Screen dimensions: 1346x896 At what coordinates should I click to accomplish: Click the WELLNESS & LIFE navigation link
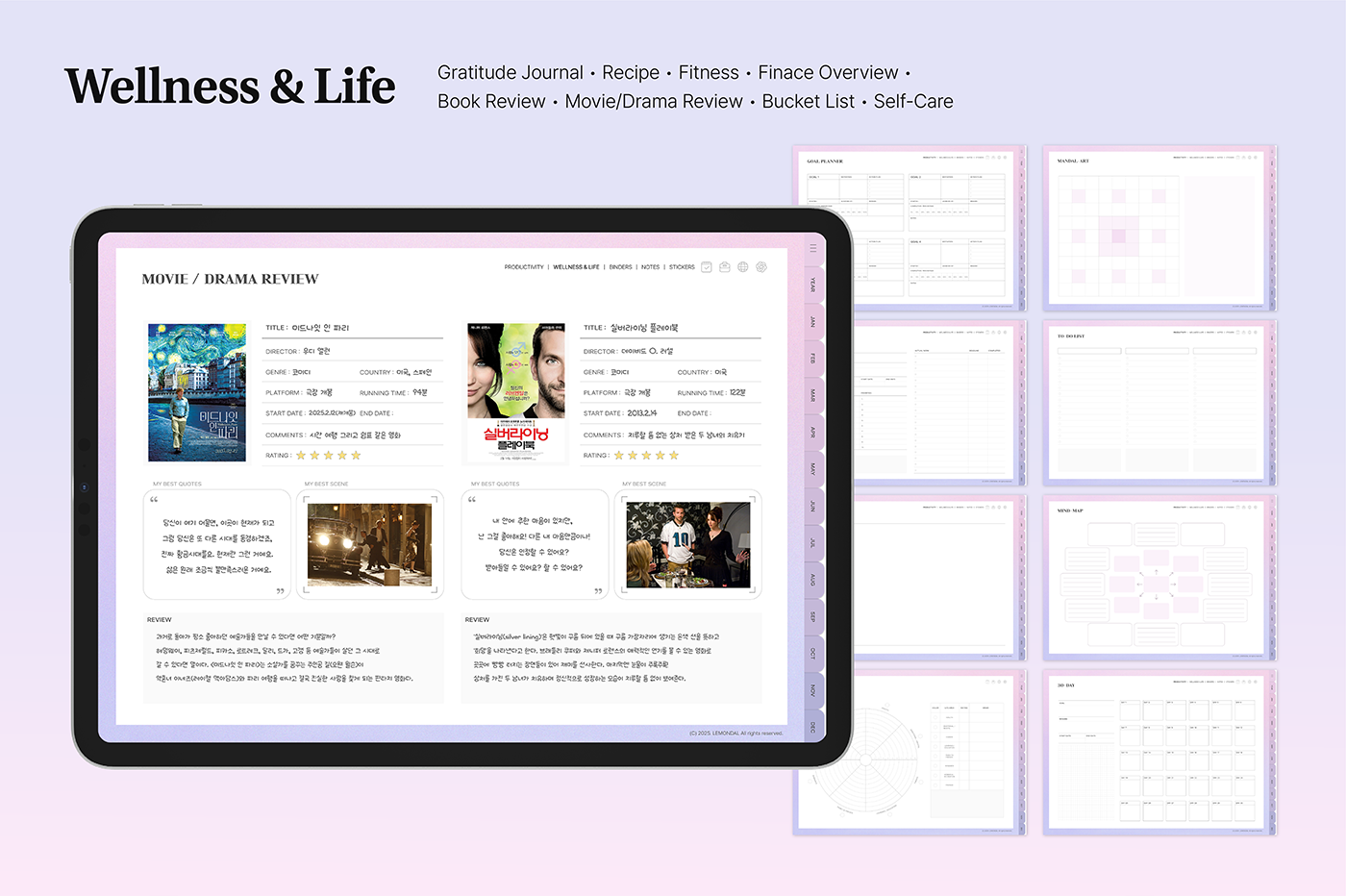(576, 267)
